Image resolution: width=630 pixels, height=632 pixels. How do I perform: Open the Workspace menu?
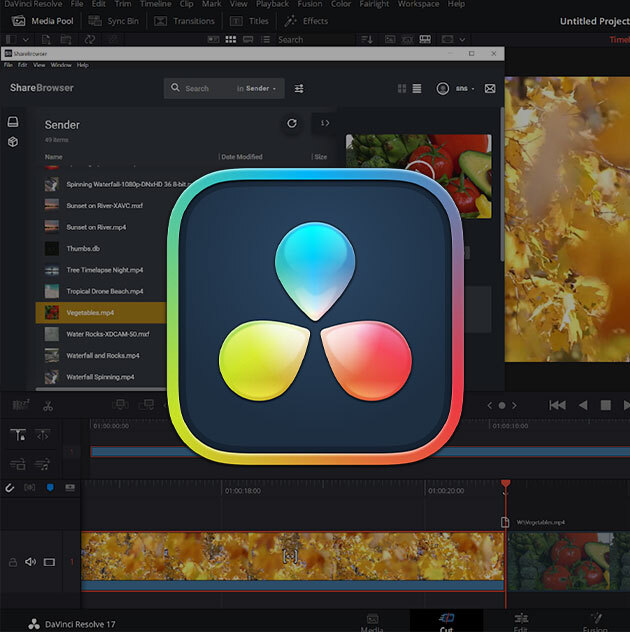(418, 4)
